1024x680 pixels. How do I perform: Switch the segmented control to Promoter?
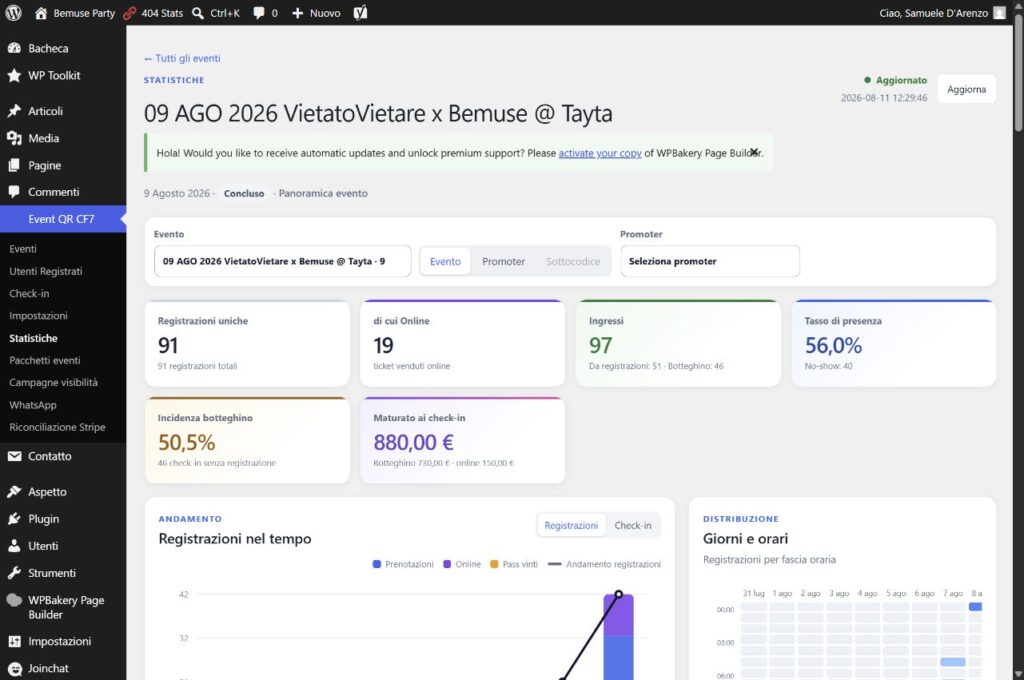pyautogui.click(x=504, y=261)
